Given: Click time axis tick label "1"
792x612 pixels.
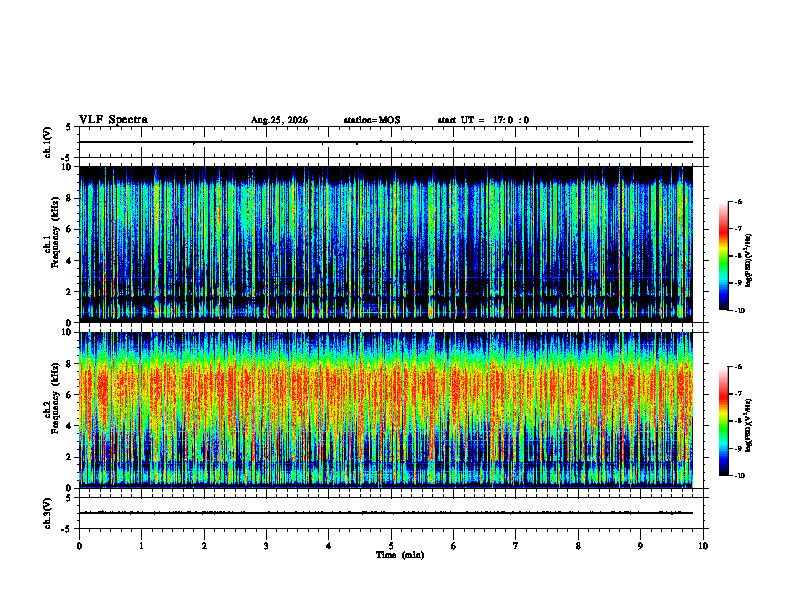Looking at the screenshot, I should point(141,546).
